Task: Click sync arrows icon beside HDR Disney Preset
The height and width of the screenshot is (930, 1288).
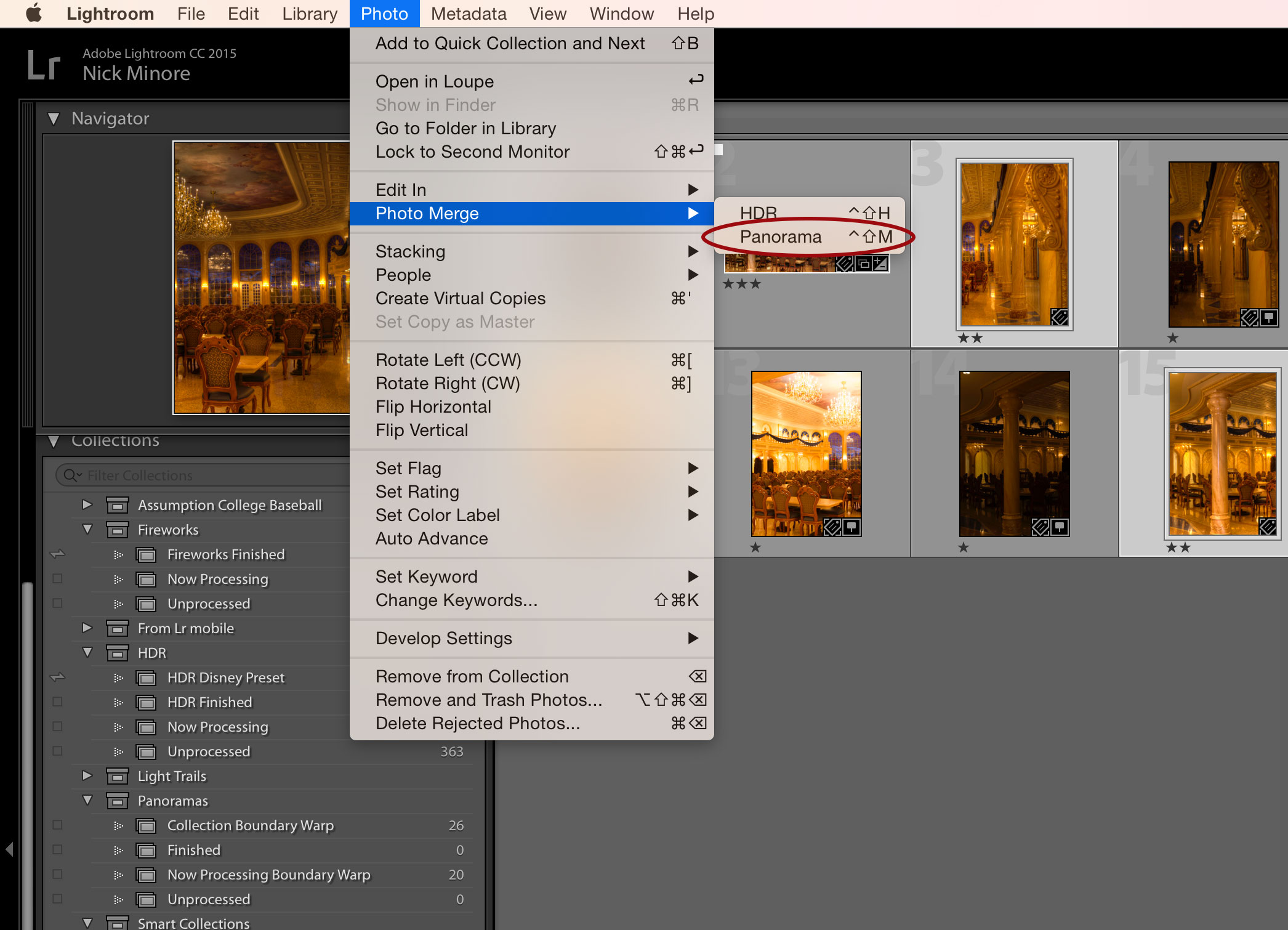Action: [x=57, y=677]
